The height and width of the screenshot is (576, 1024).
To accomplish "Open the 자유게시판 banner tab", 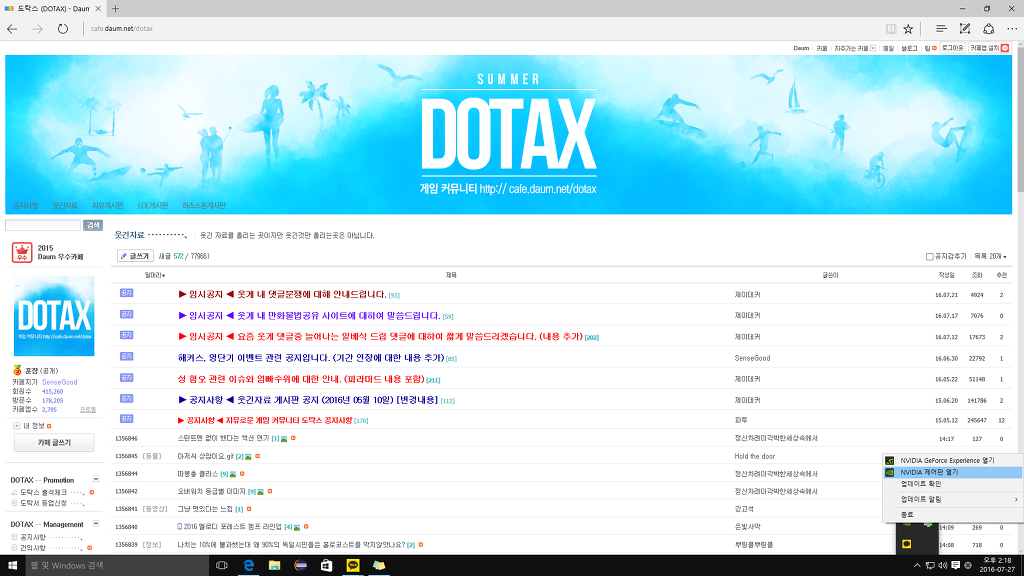I will point(107,206).
